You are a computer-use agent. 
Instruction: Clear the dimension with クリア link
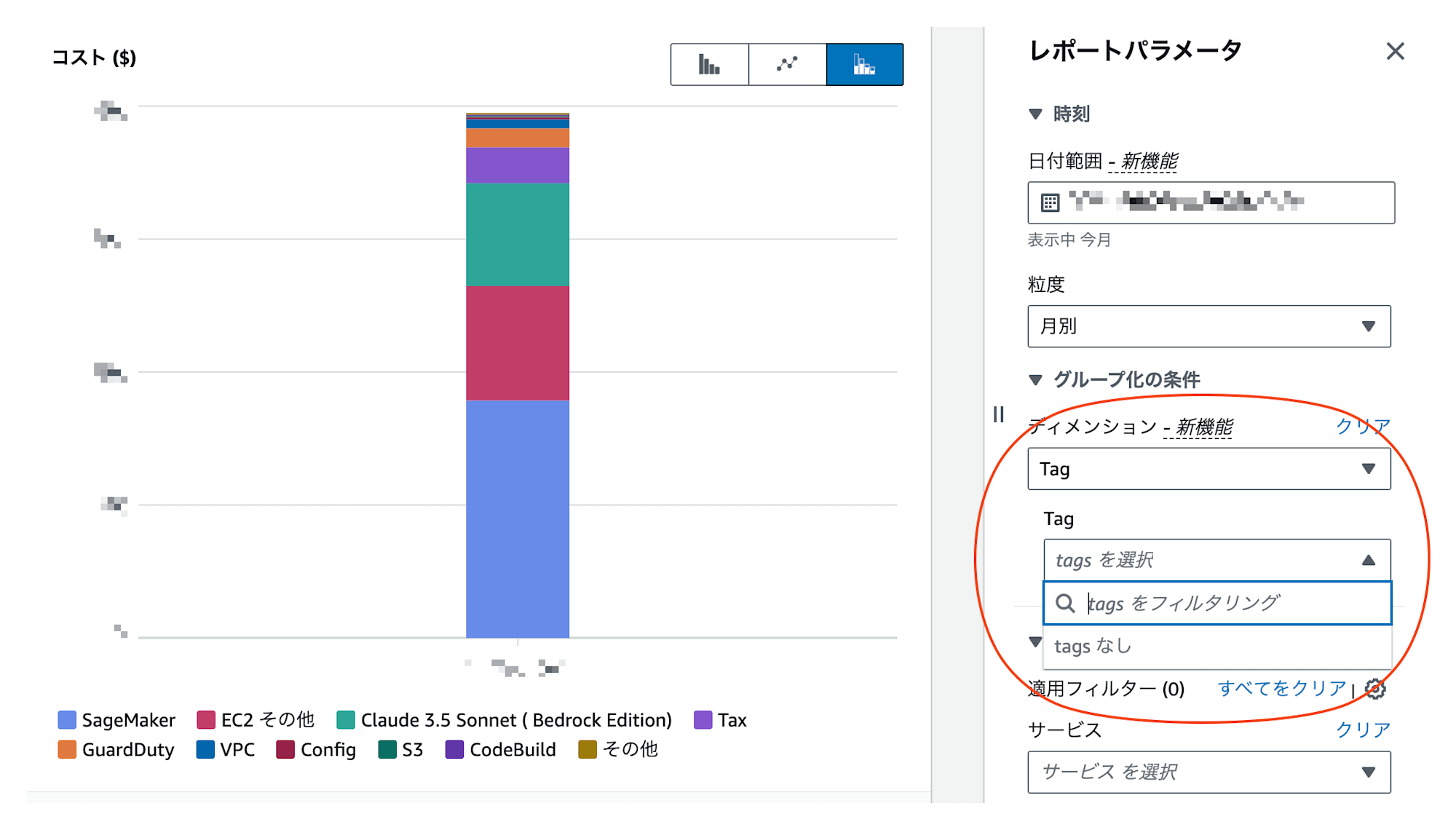coord(1363,426)
